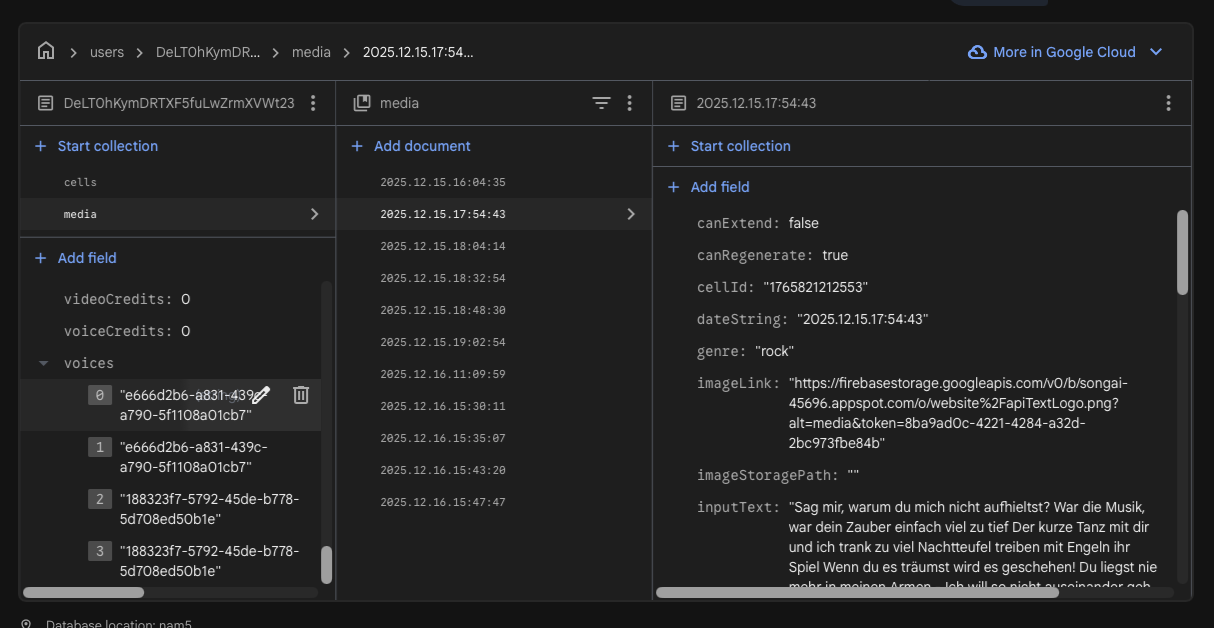This screenshot has height=628, width=1214.
Task: Select the cellId field value
Action: point(816,287)
